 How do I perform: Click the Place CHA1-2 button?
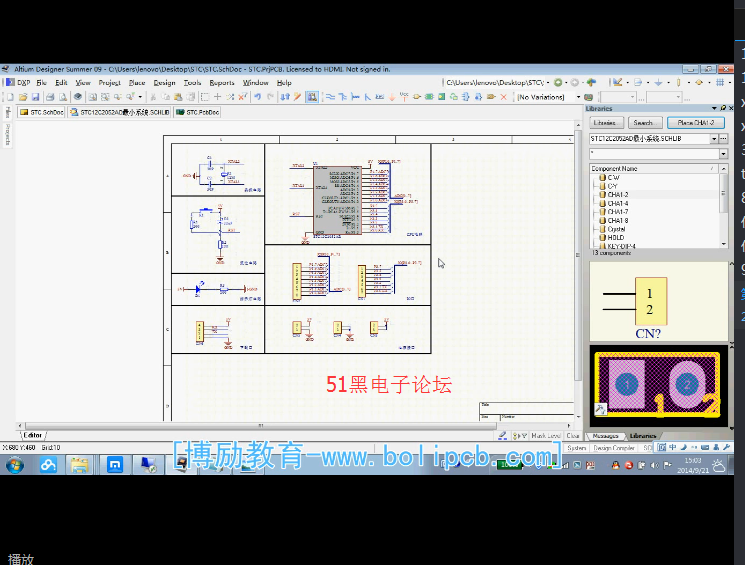coord(696,123)
